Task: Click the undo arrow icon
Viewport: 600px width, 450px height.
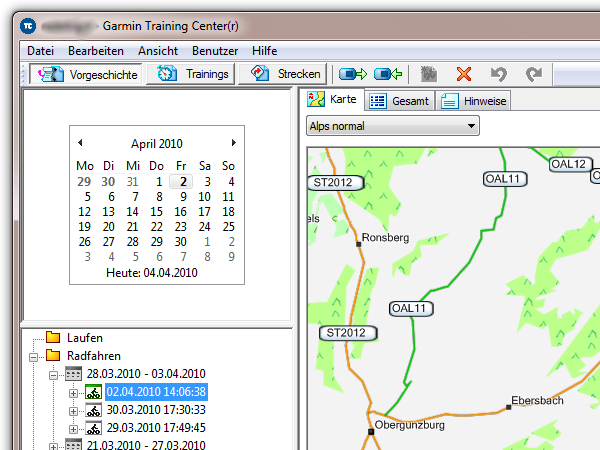Action: [499, 74]
